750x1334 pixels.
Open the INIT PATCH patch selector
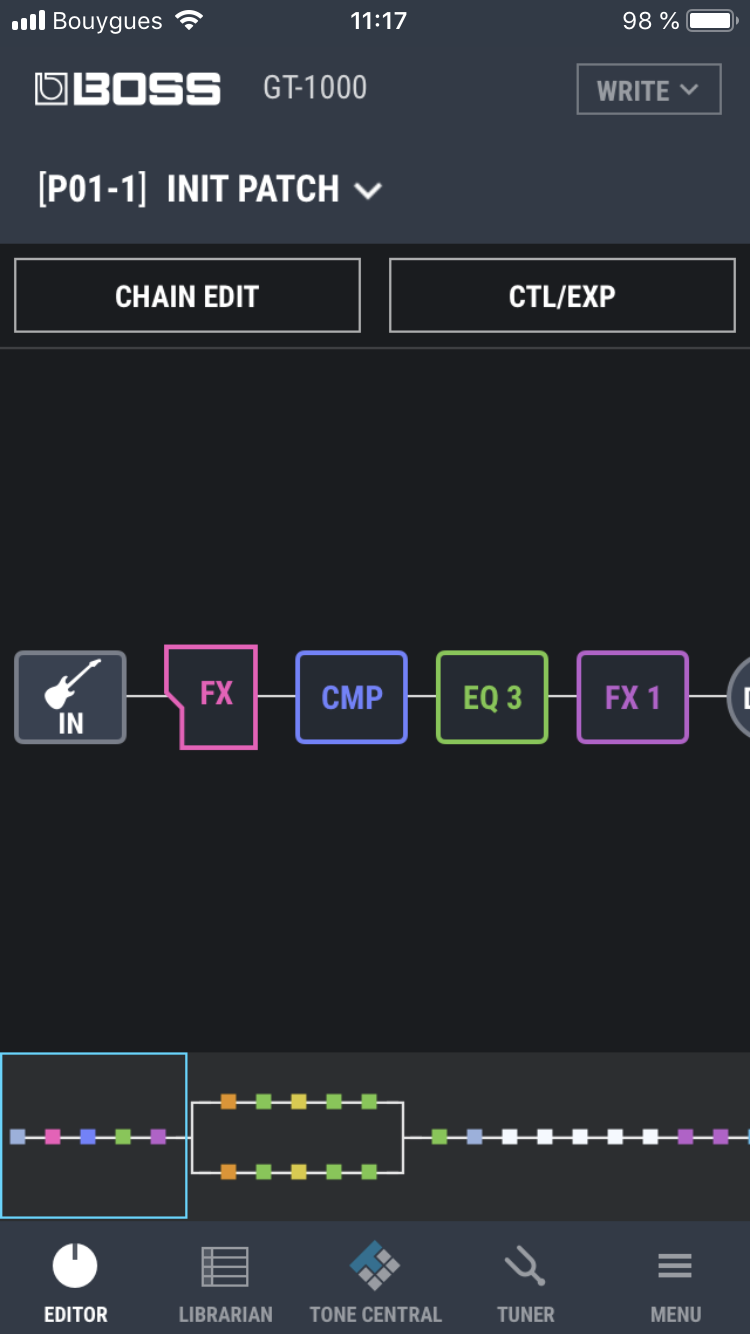pos(210,189)
